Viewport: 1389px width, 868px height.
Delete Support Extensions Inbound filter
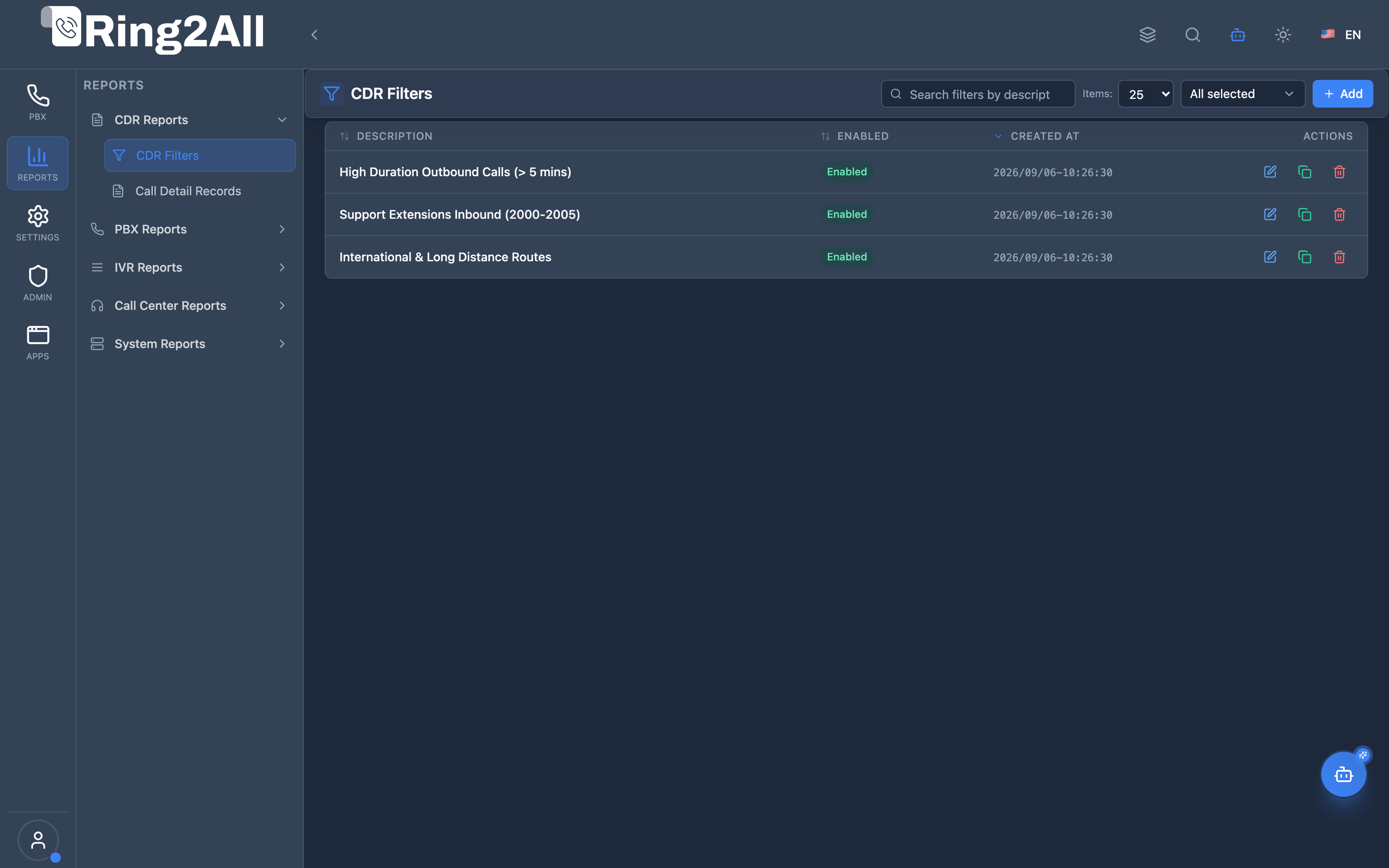tap(1340, 214)
